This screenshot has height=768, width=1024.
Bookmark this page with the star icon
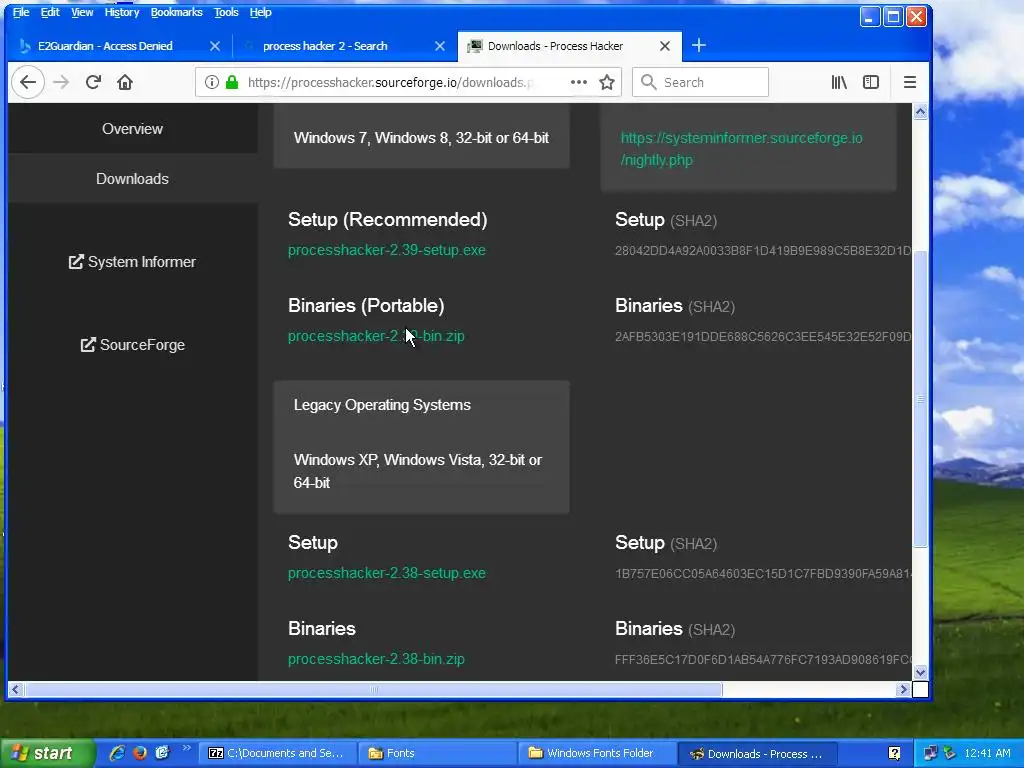[607, 82]
